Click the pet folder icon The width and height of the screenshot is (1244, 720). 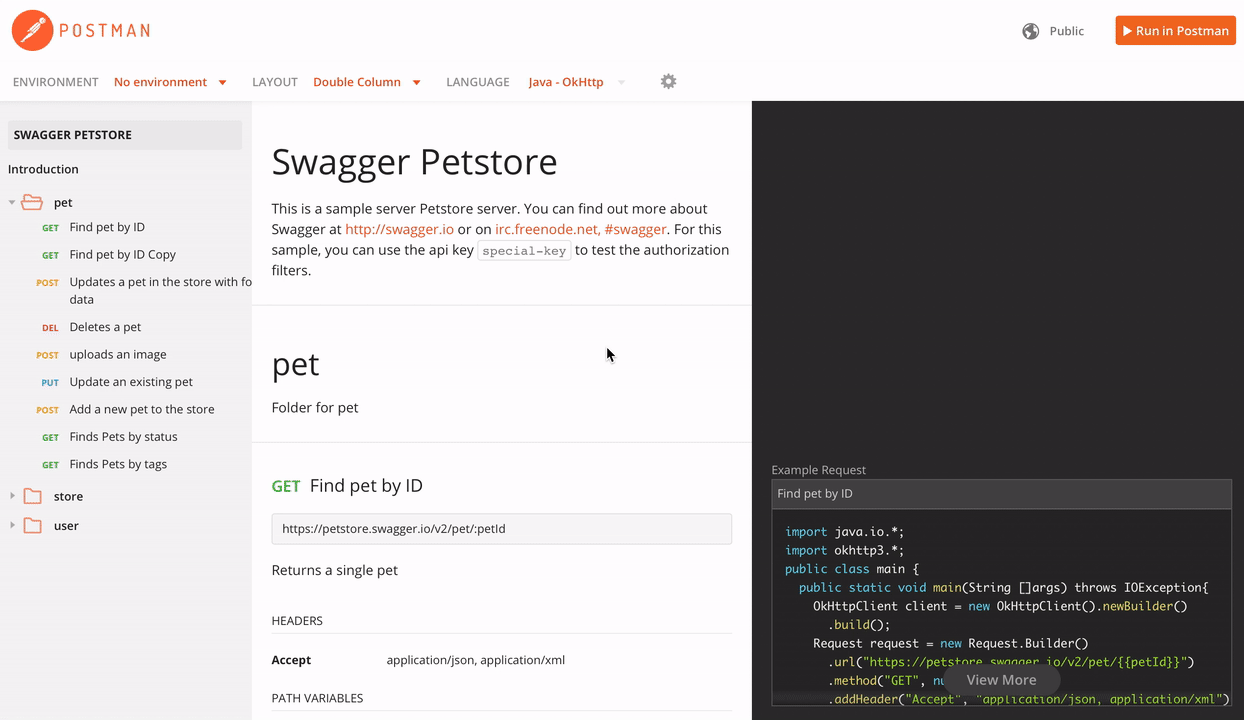(x=32, y=202)
